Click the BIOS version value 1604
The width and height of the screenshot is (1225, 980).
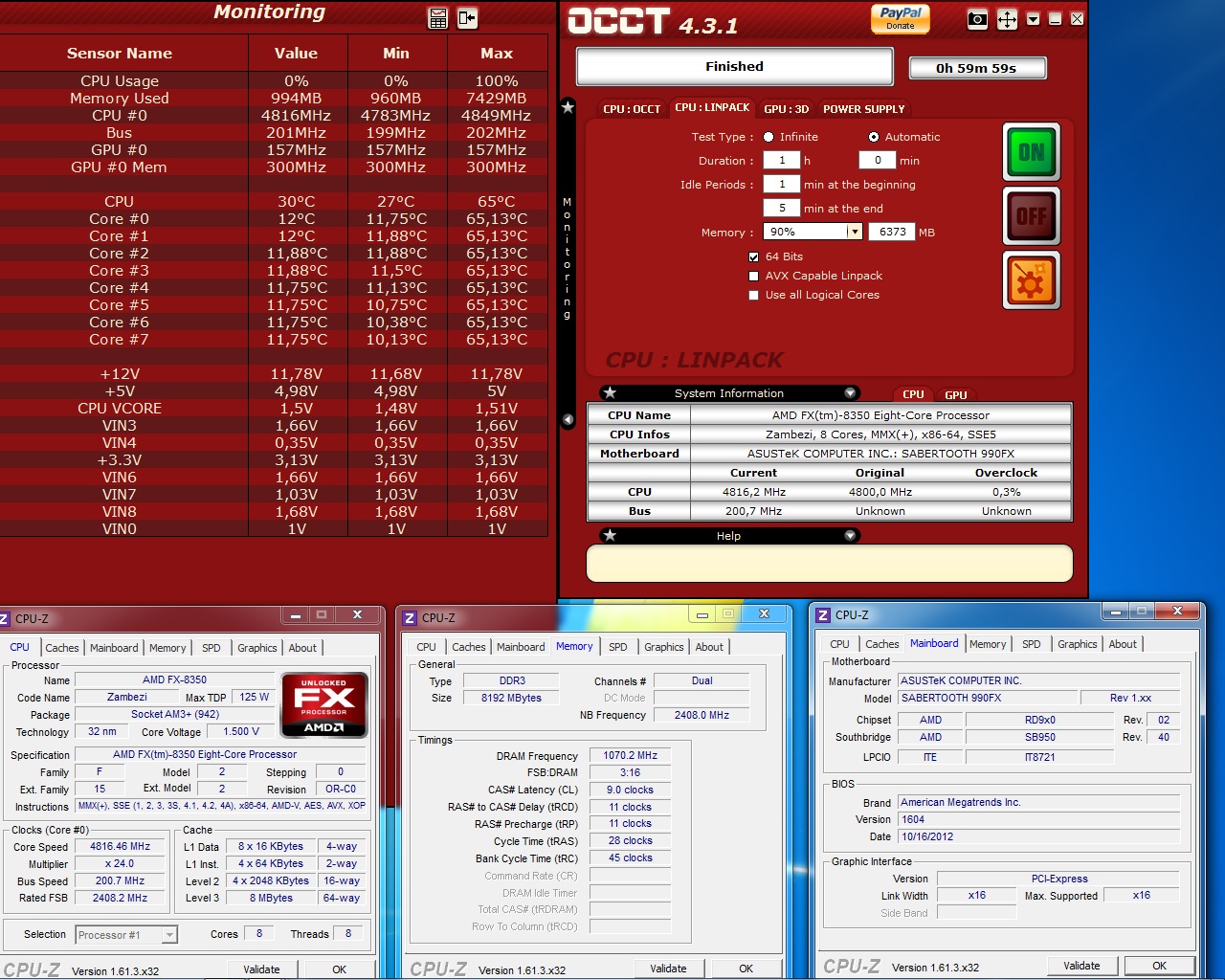[1039, 819]
